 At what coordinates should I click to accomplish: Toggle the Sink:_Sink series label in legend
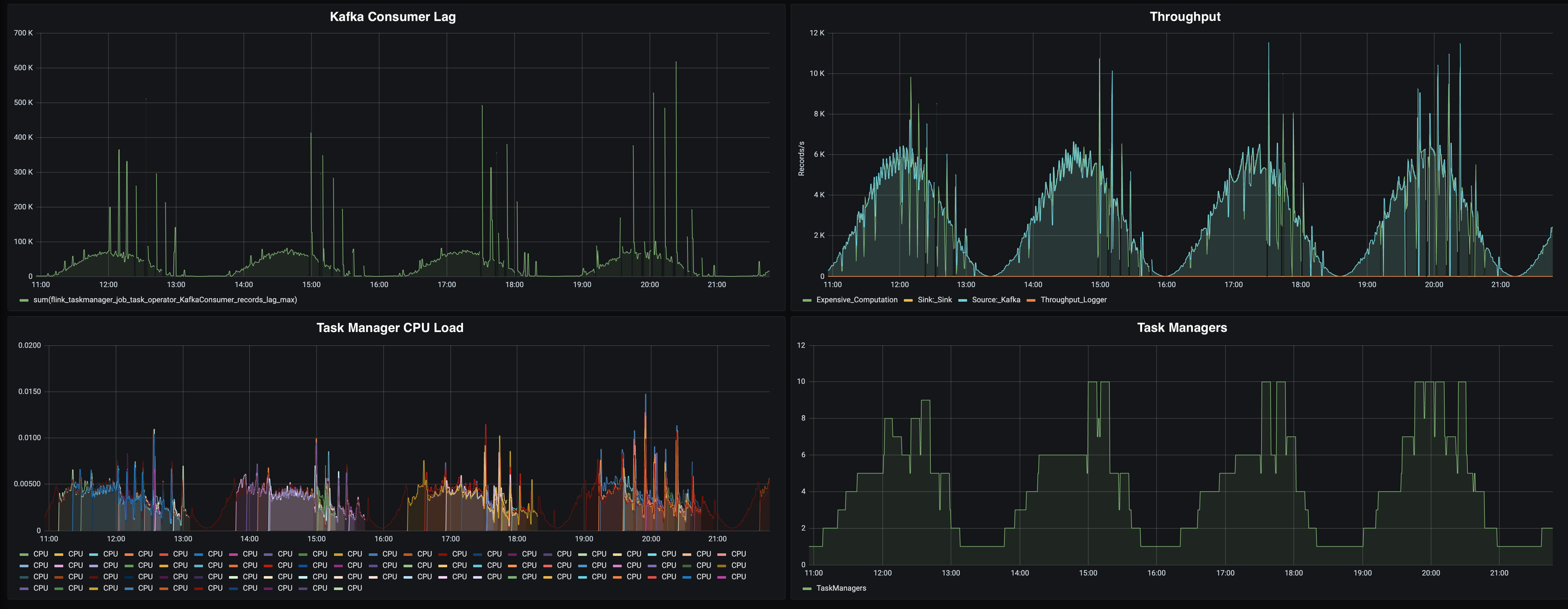pyautogui.click(x=934, y=300)
